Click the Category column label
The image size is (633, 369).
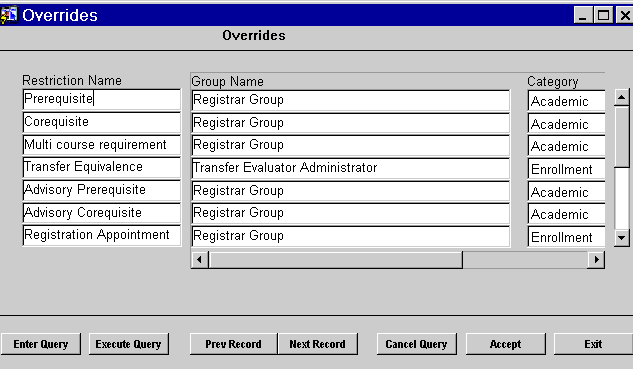click(553, 82)
